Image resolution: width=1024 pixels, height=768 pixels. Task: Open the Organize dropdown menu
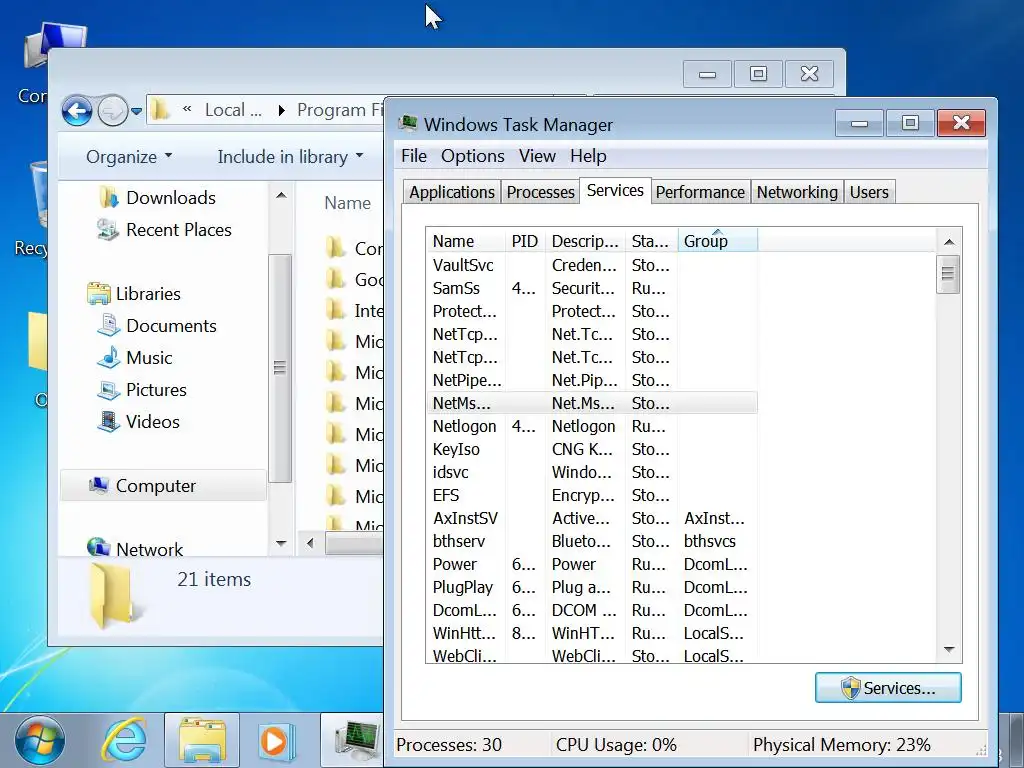tap(129, 157)
